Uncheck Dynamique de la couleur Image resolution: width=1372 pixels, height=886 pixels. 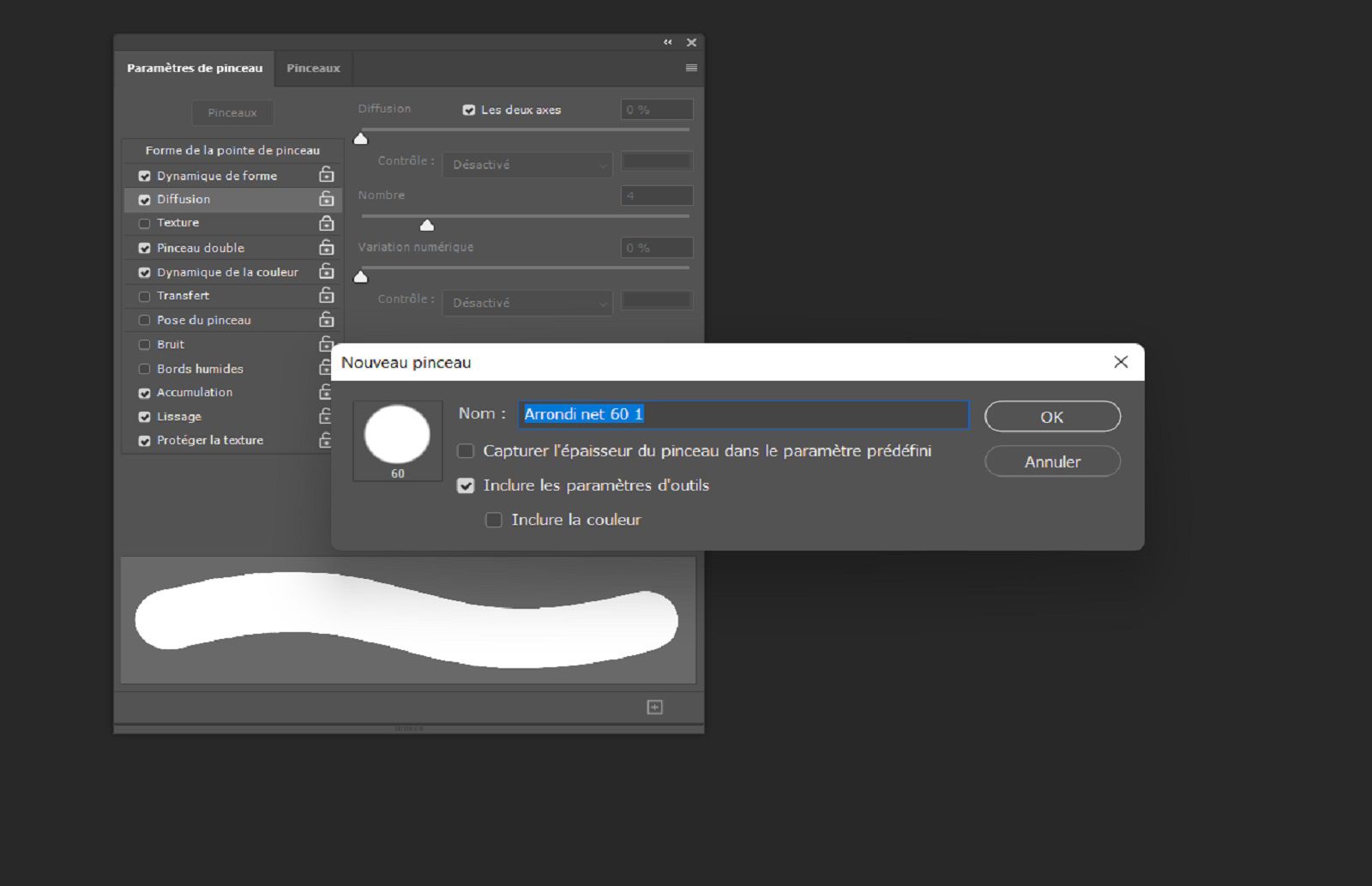coord(144,273)
